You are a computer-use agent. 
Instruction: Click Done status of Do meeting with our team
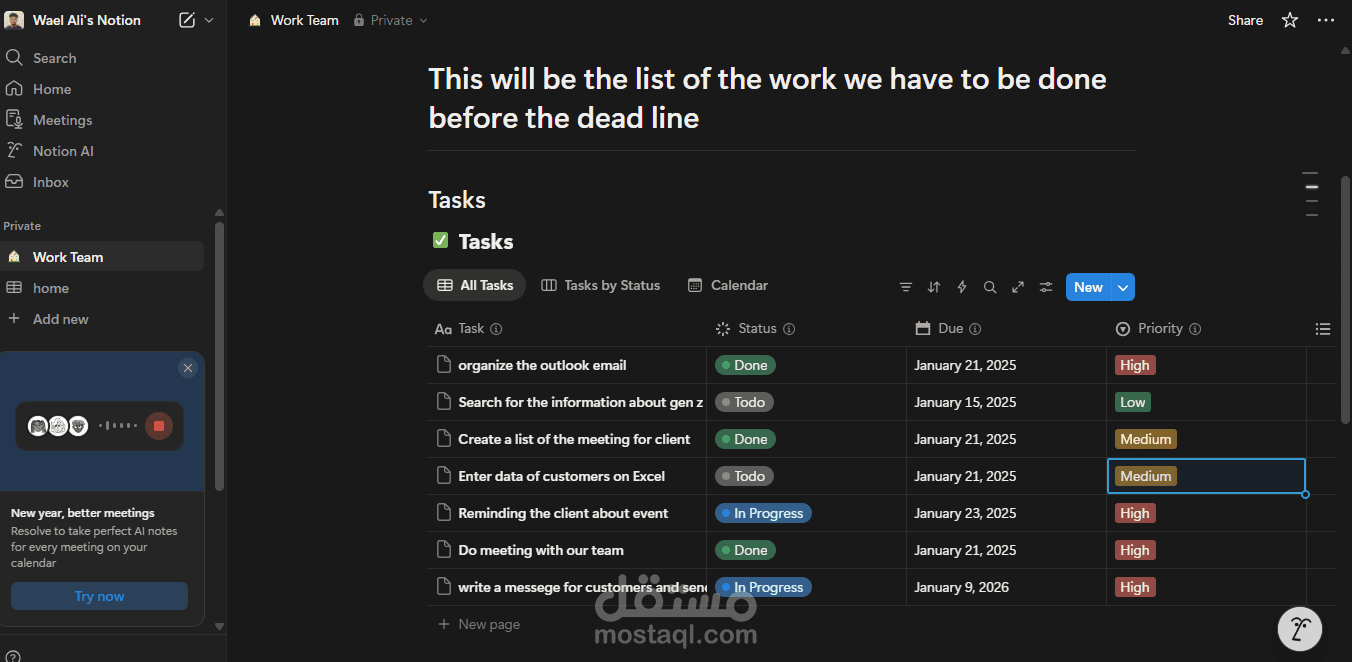tap(745, 550)
